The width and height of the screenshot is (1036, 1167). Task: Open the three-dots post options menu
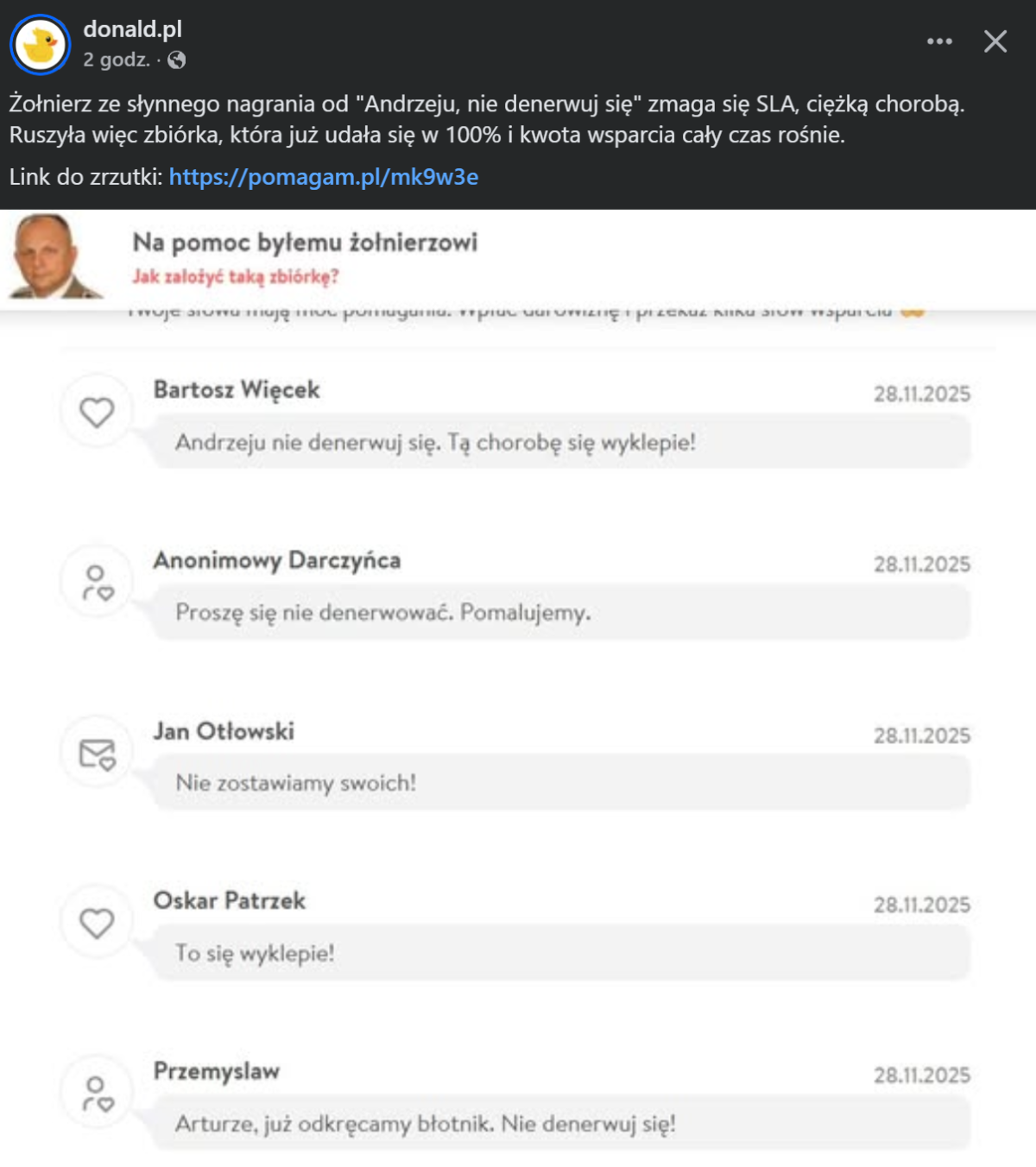939,41
